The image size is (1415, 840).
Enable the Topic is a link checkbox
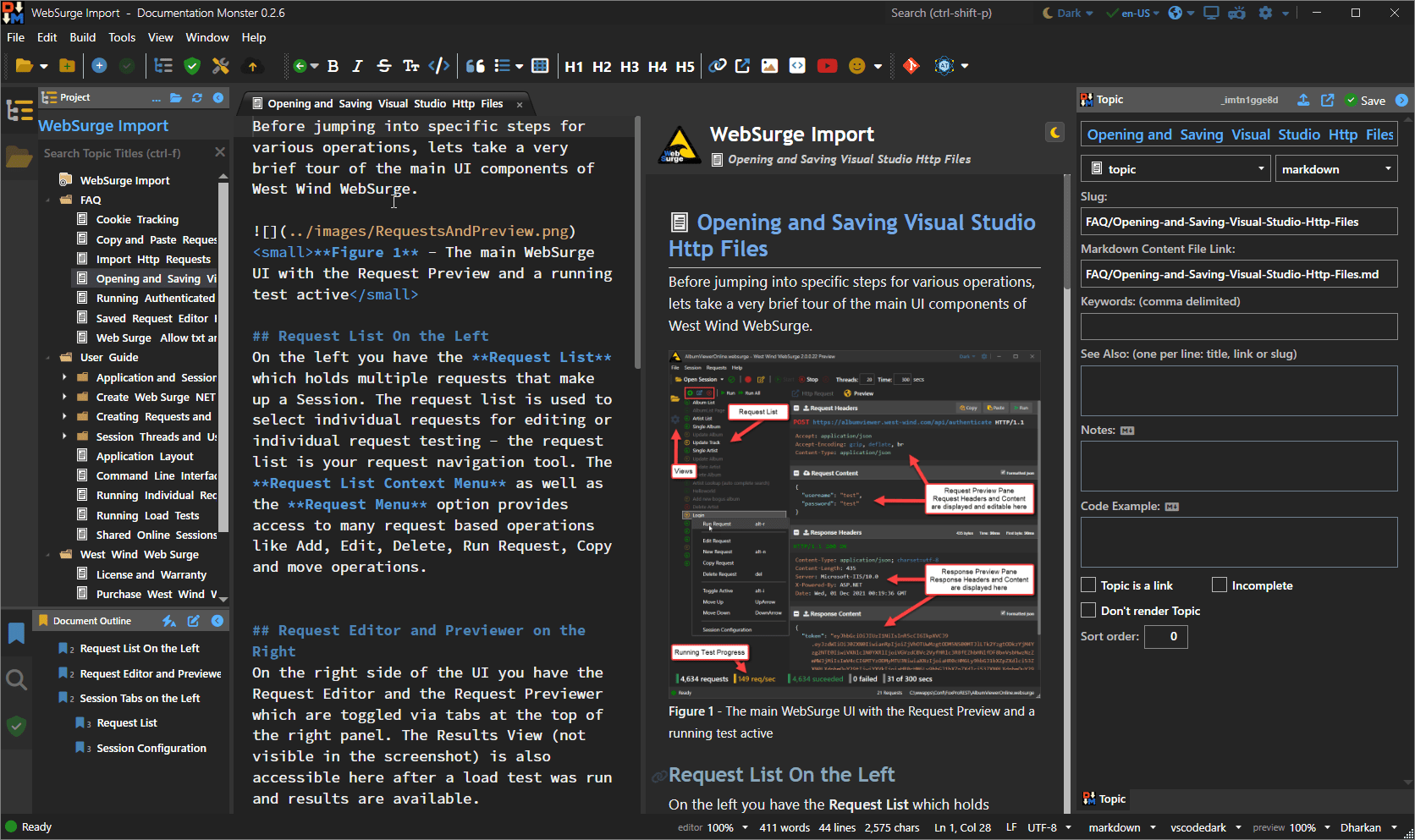coord(1088,585)
